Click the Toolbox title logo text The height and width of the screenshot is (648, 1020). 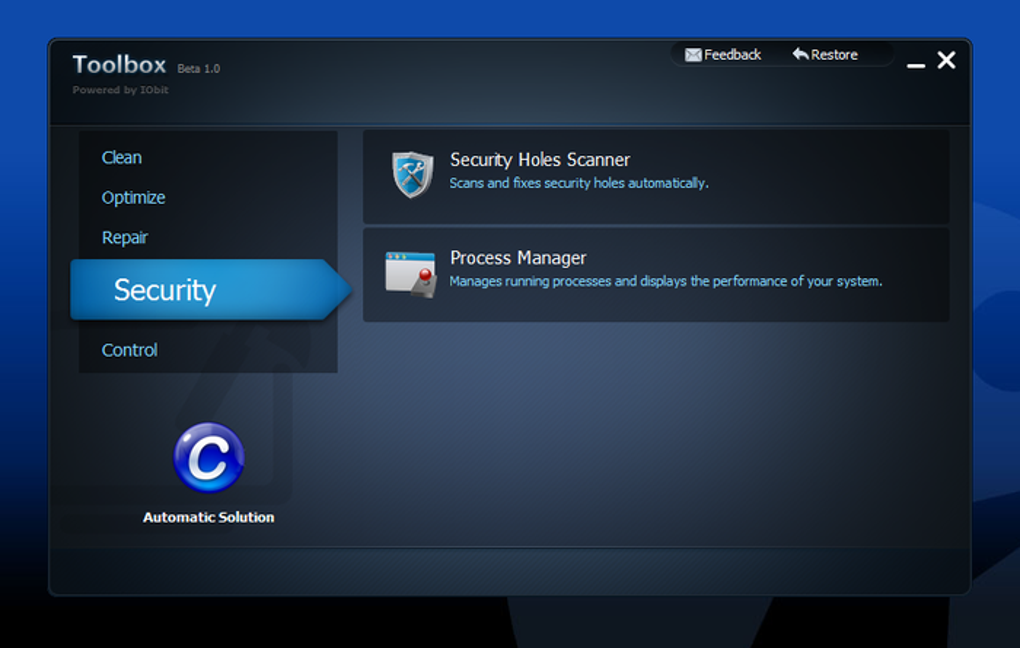click(x=120, y=64)
